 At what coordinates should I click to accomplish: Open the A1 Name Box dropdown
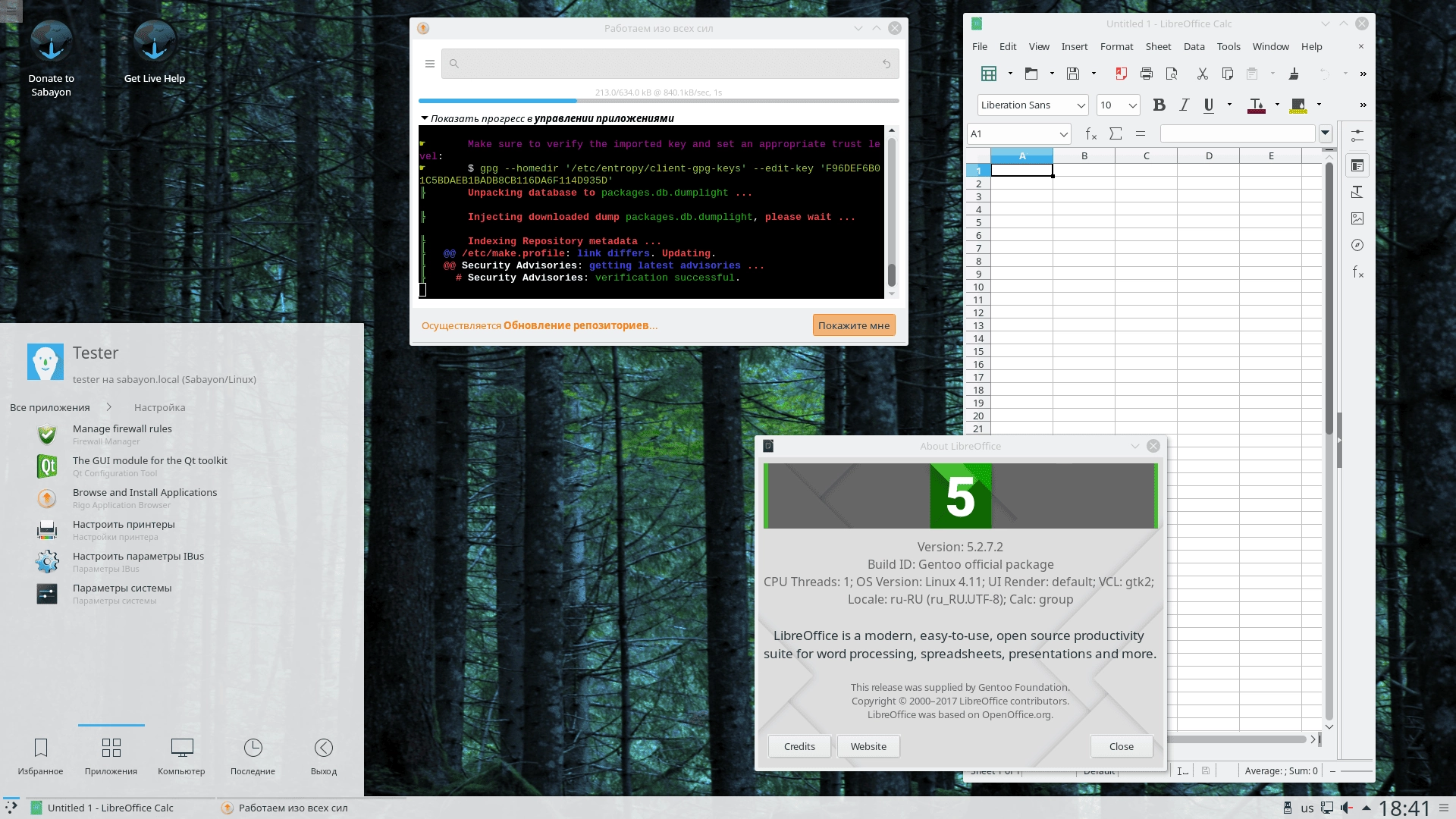tap(1063, 134)
